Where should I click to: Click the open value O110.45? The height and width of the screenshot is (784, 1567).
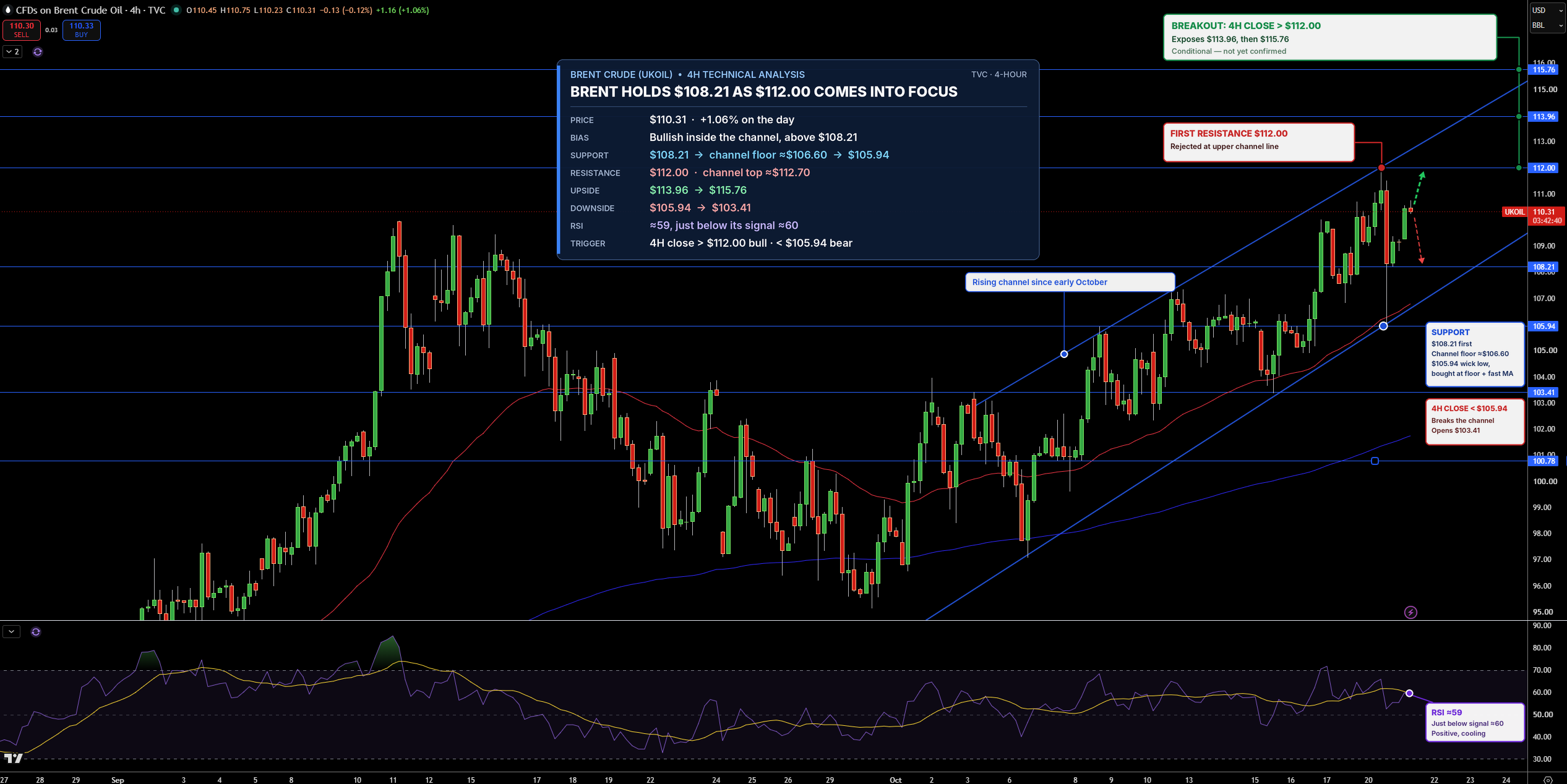click(202, 10)
